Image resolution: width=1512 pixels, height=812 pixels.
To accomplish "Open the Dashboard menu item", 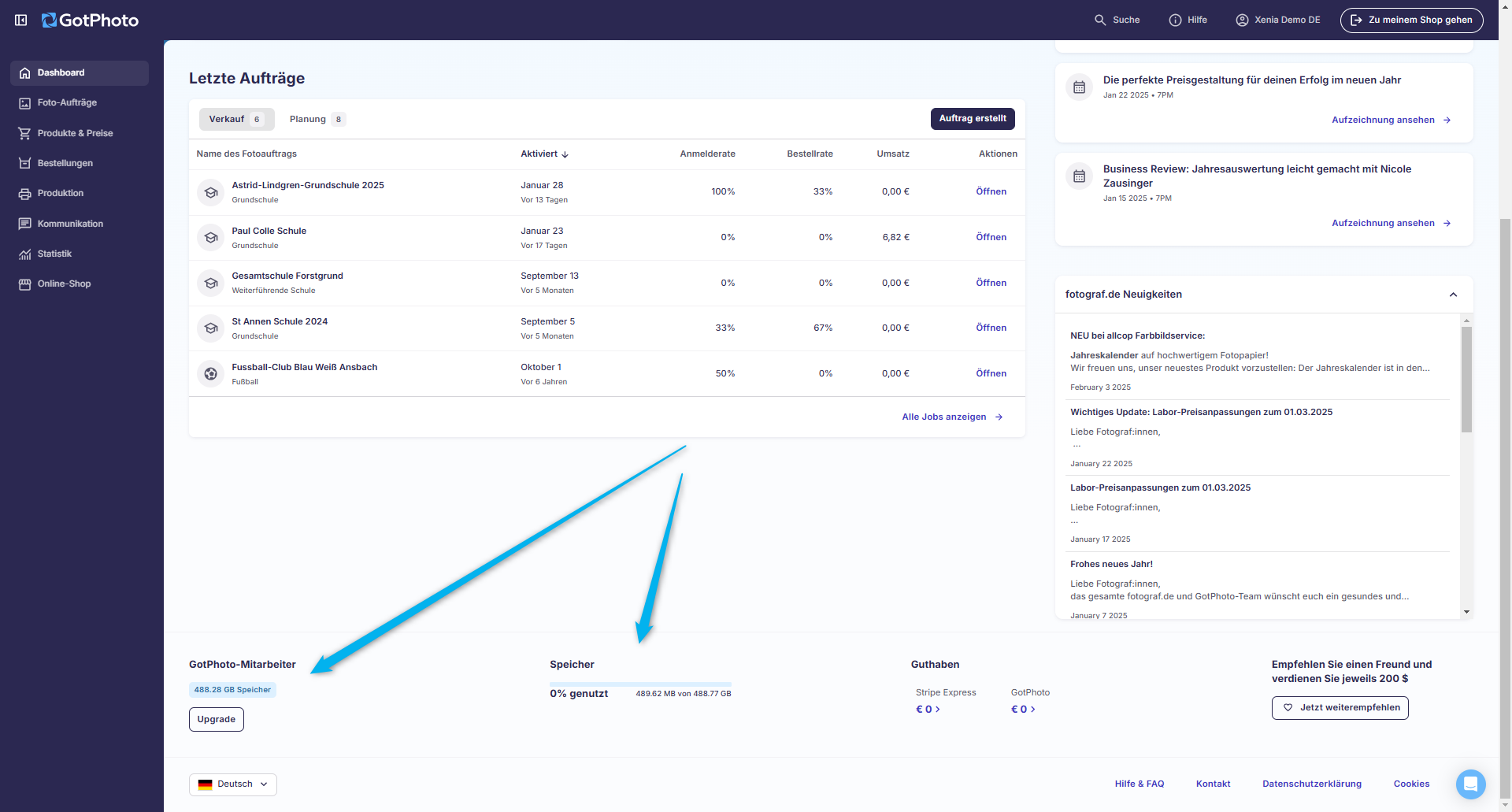I will [80, 72].
